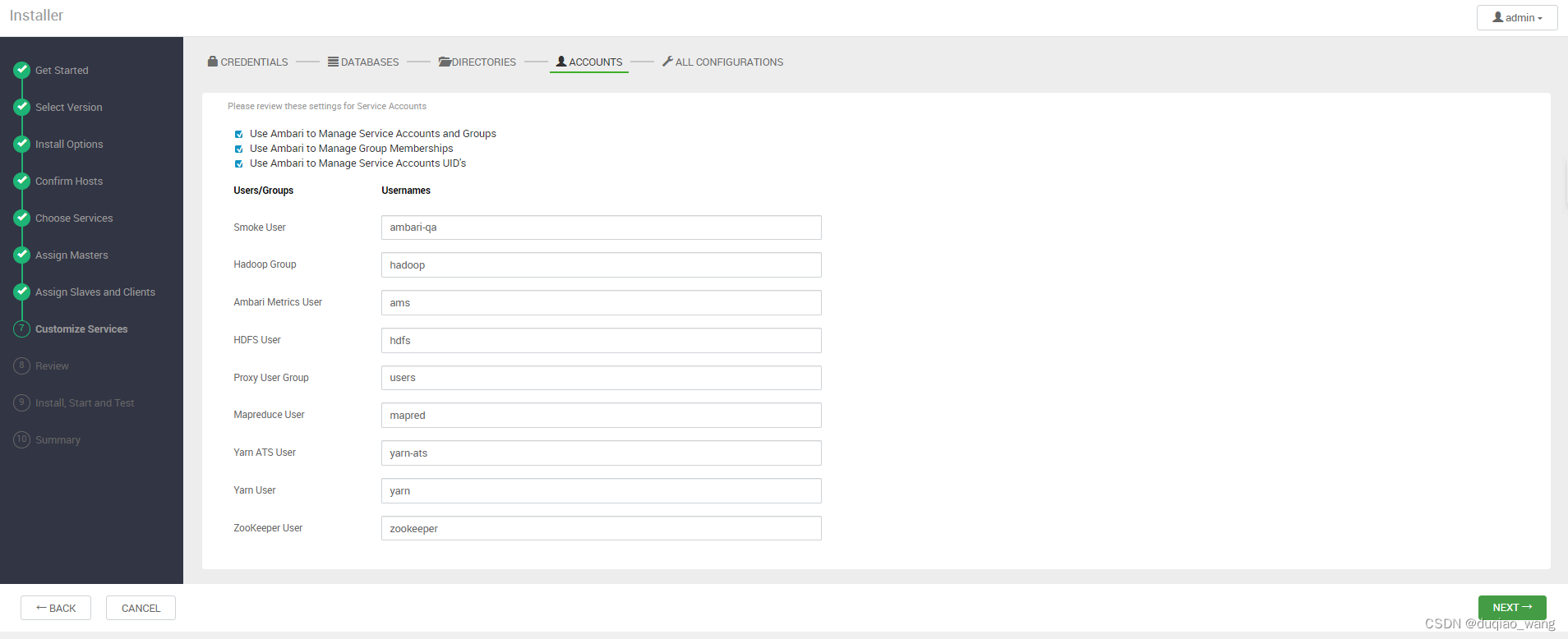Viewport: 1568px width, 639px height.
Task: Click the Directories folder icon
Action: (x=445, y=62)
